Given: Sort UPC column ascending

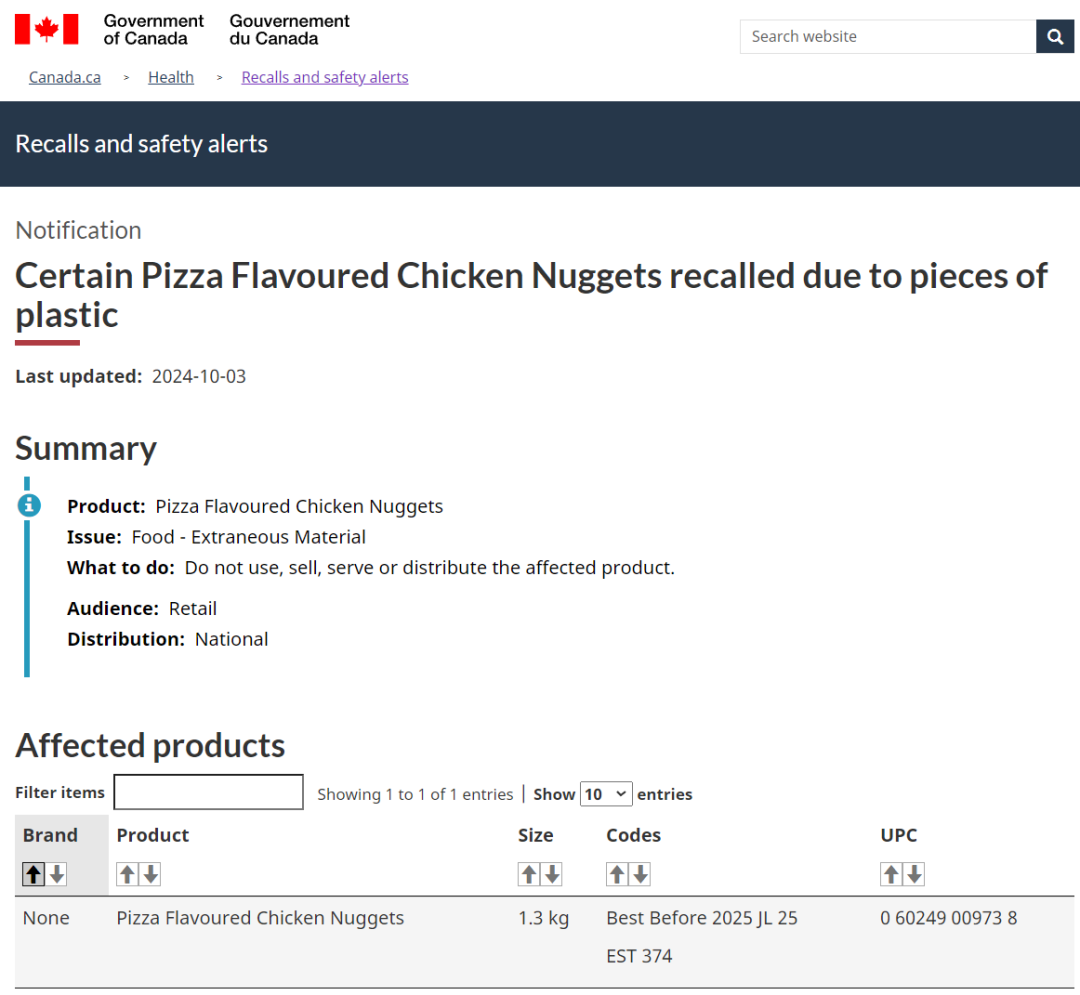Looking at the screenshot, I should coord(891,874).
